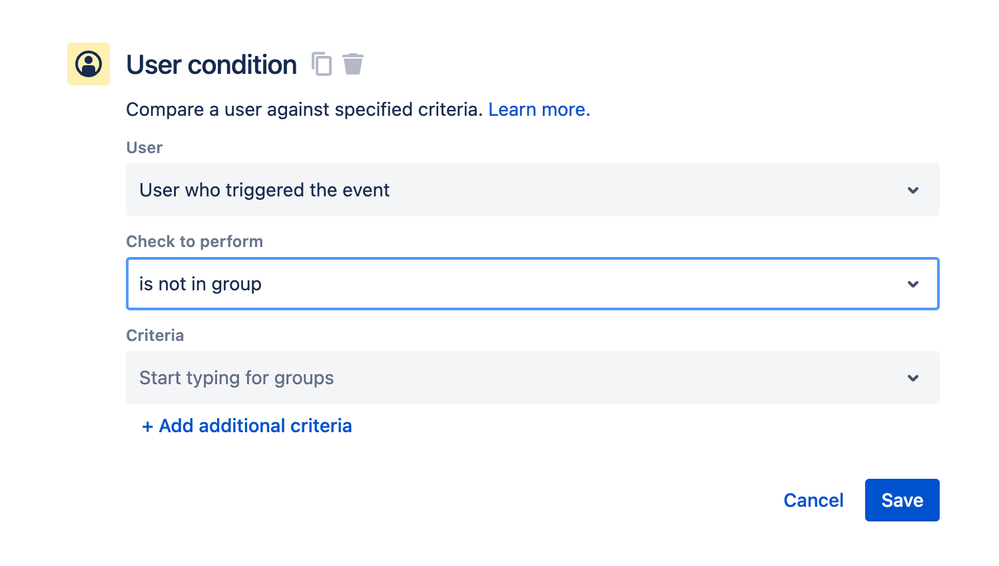This screenshot has width=999, height=566.
Task: Click the chevron in Check to perform field
Action: 912,284
